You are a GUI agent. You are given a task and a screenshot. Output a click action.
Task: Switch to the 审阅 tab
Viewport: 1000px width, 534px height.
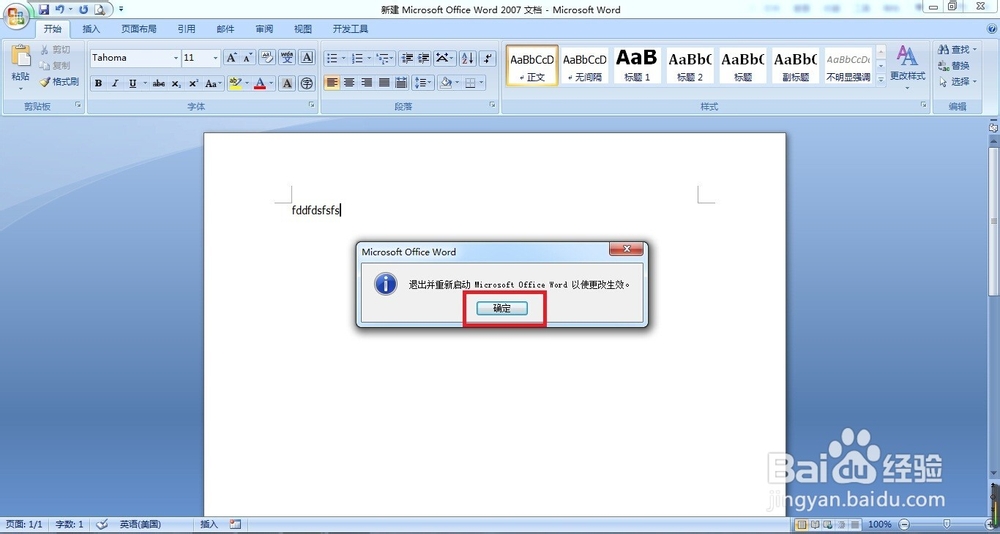[264, 29]
